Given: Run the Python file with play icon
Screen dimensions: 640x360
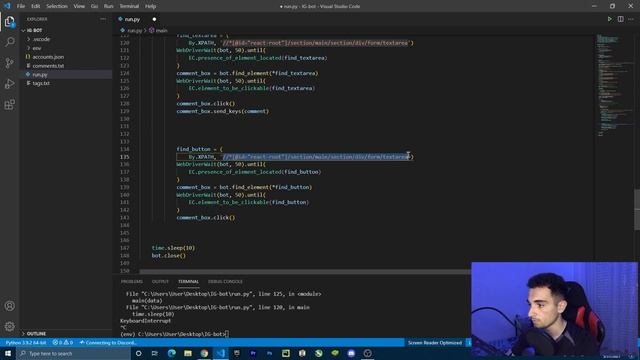Looking at the screenshot, I should [609, 19].
